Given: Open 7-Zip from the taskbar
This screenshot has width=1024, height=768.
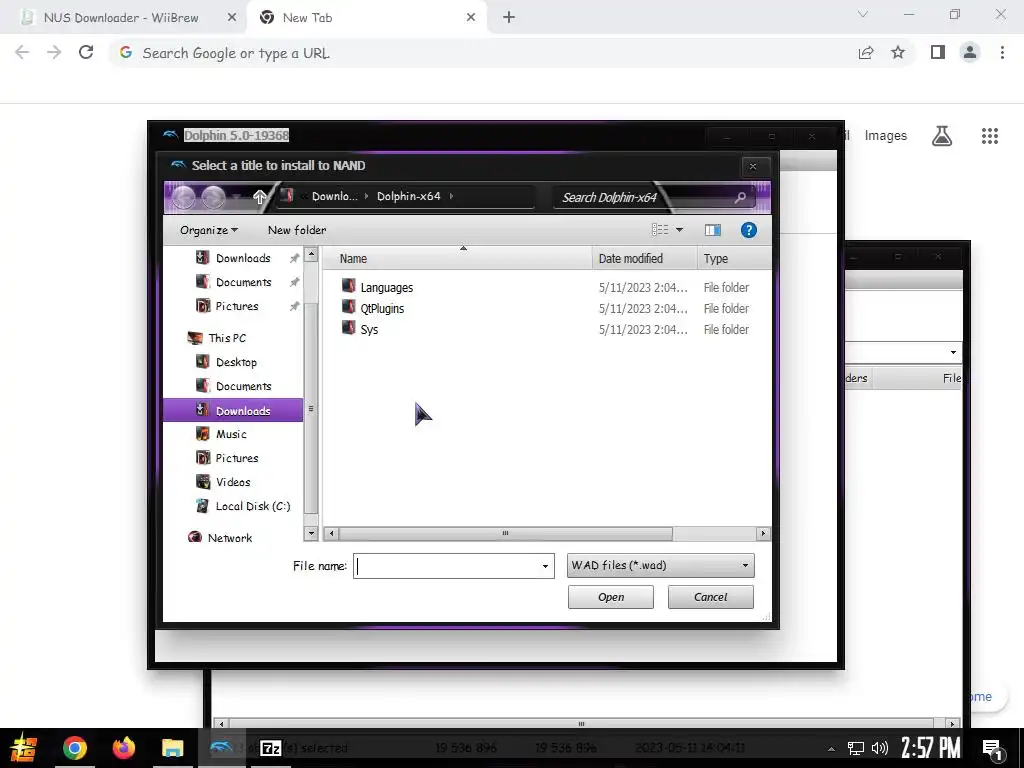Looking at the screenshot, I should (271, 748).
